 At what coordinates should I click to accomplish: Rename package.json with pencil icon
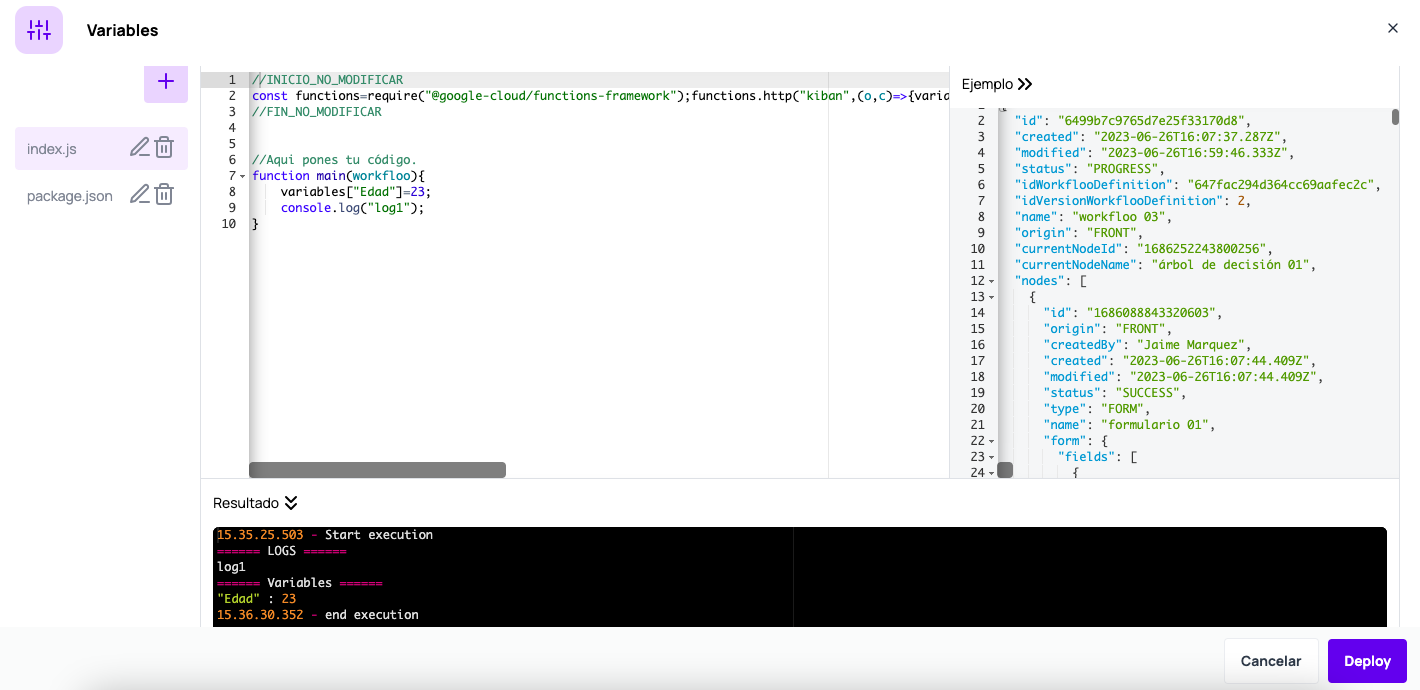click(140, 195)
